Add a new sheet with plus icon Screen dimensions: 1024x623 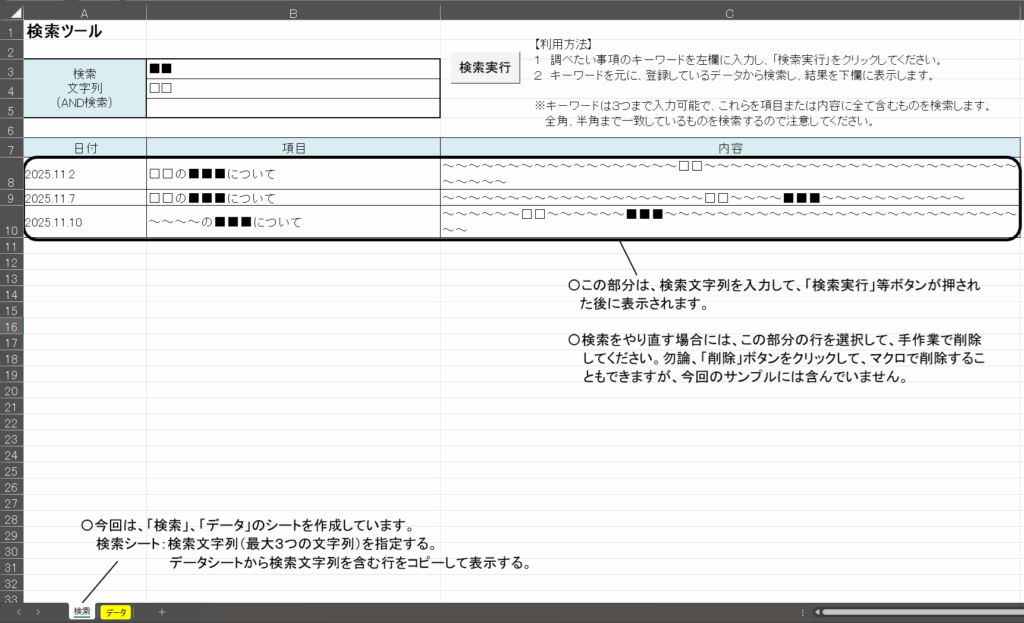point(161,611)
